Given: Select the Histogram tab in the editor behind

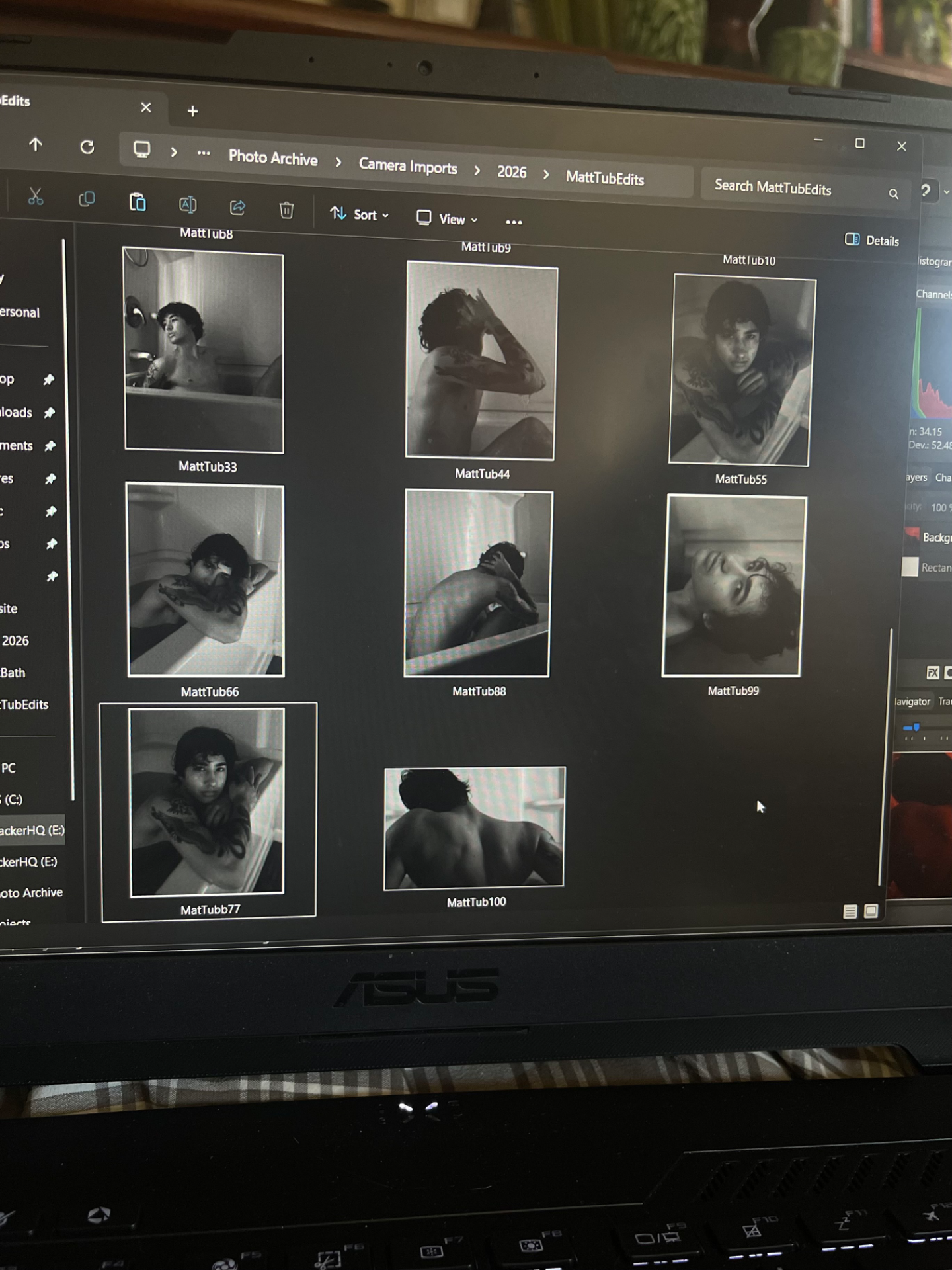Looking at the screenshot, I should (934, 262).
